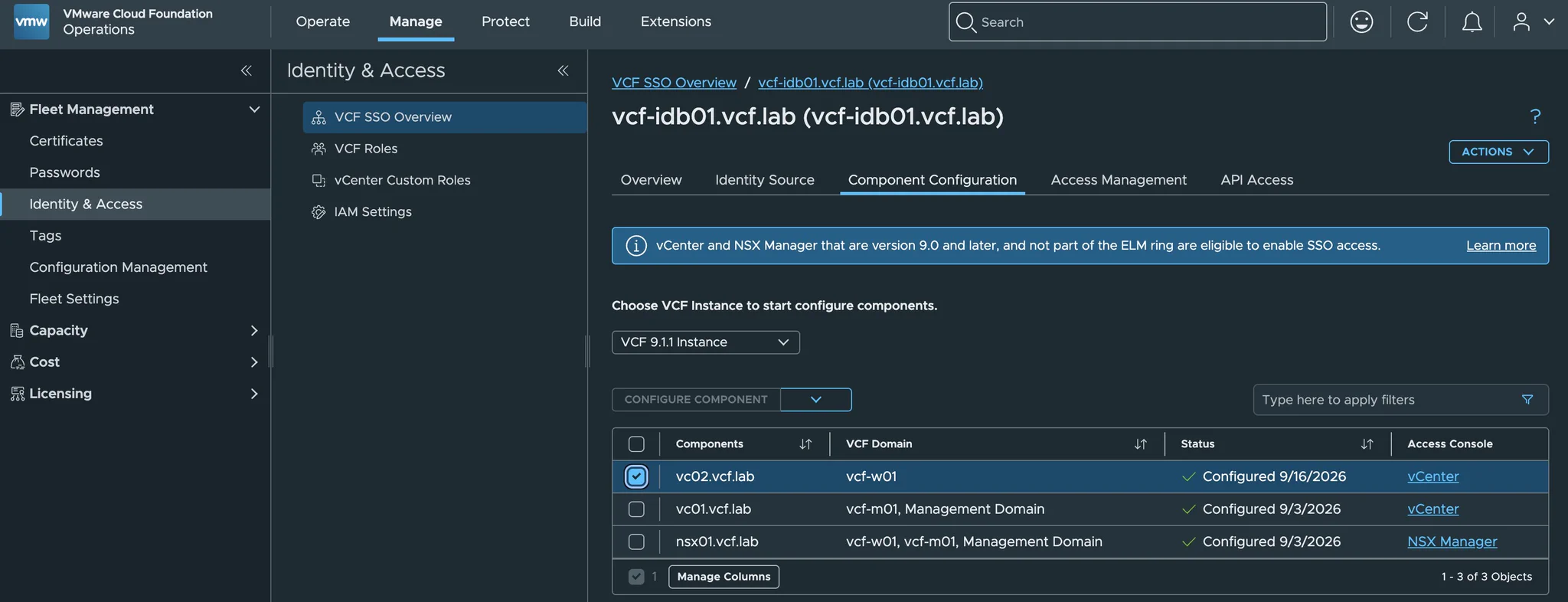1568x602 pixels.
Task: Open the feedback smiley icon
Action: tap(1361, 21)
